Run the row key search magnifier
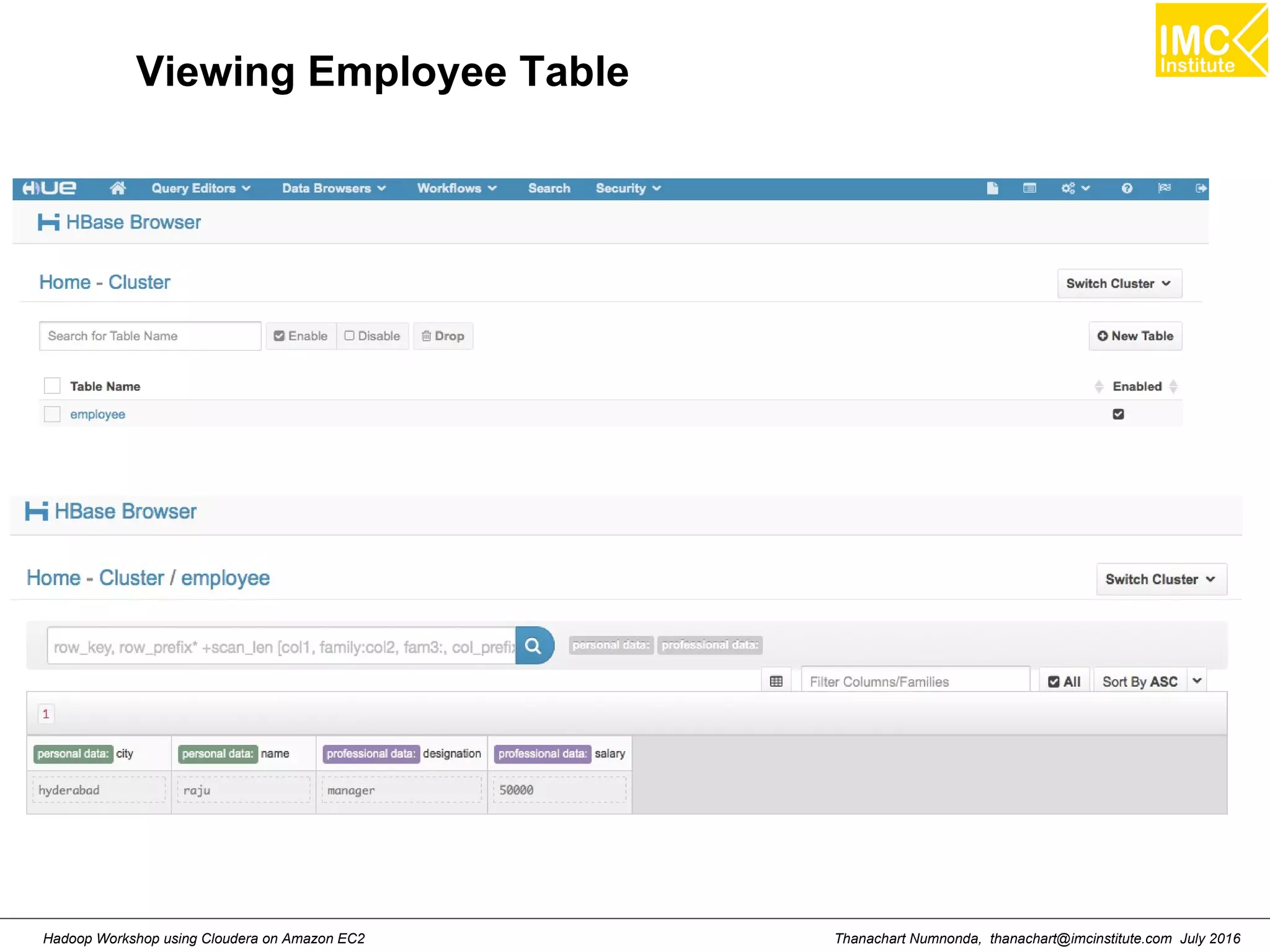1270x952 pixels. [534, 646]
